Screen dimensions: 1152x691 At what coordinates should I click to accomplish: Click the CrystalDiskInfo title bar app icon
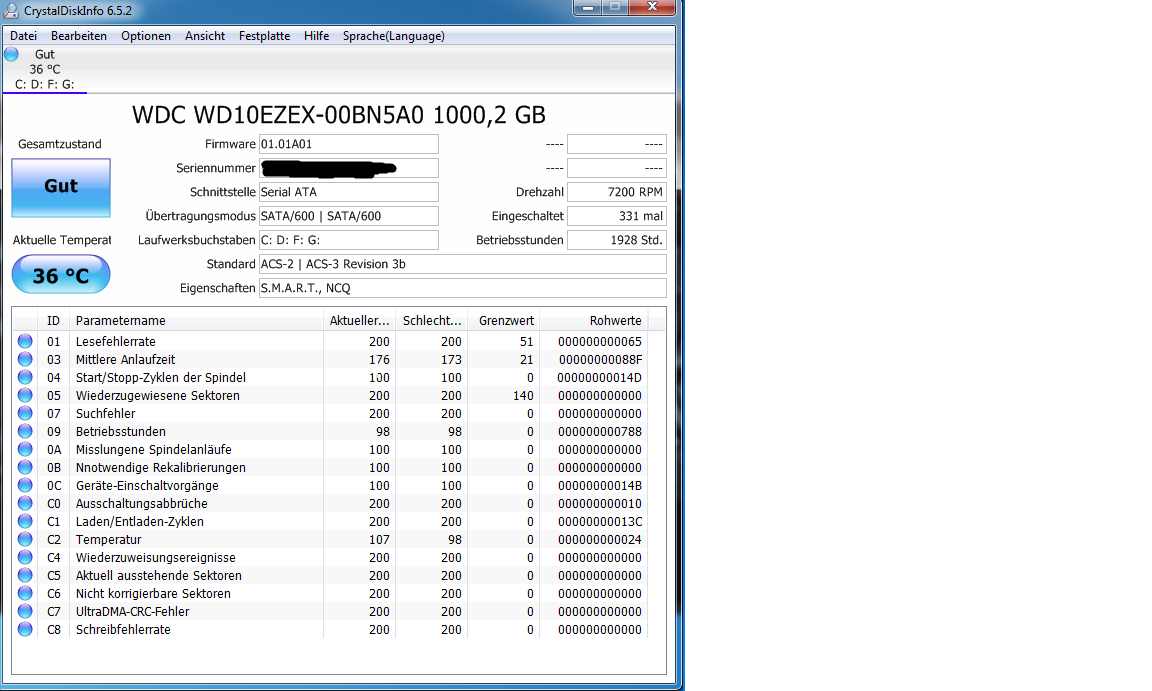11,10
